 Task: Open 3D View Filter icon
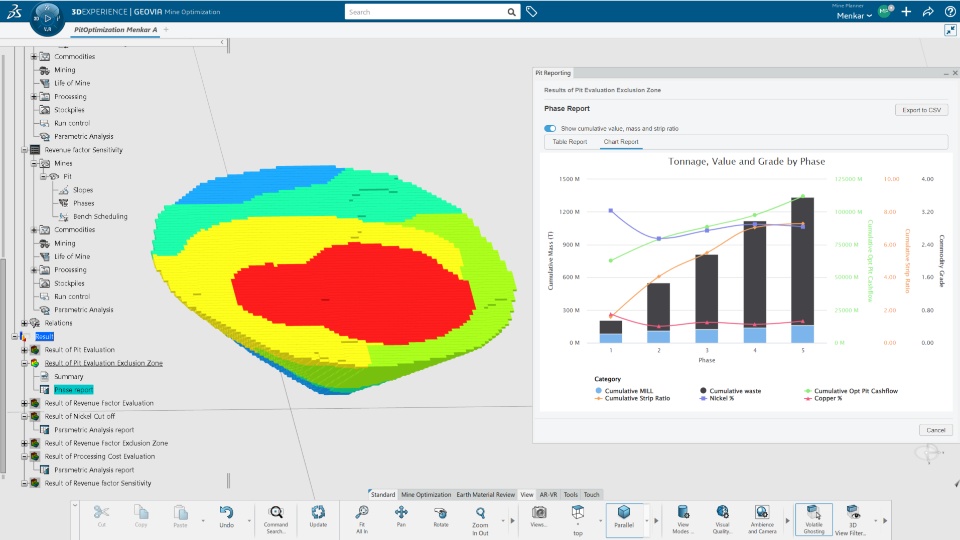(853, 512)
